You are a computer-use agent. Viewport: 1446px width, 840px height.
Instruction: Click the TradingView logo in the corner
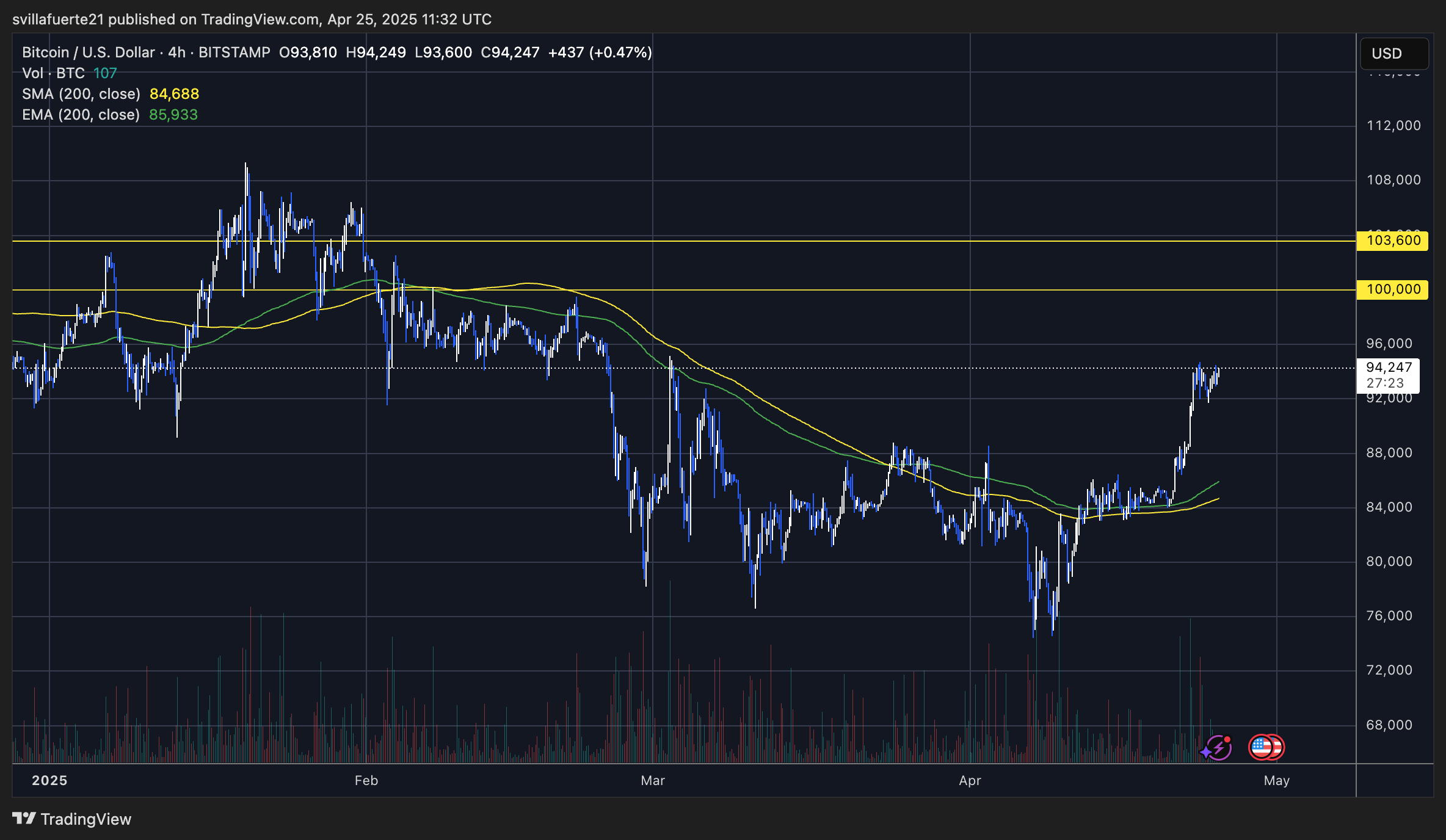pos(73,820)
